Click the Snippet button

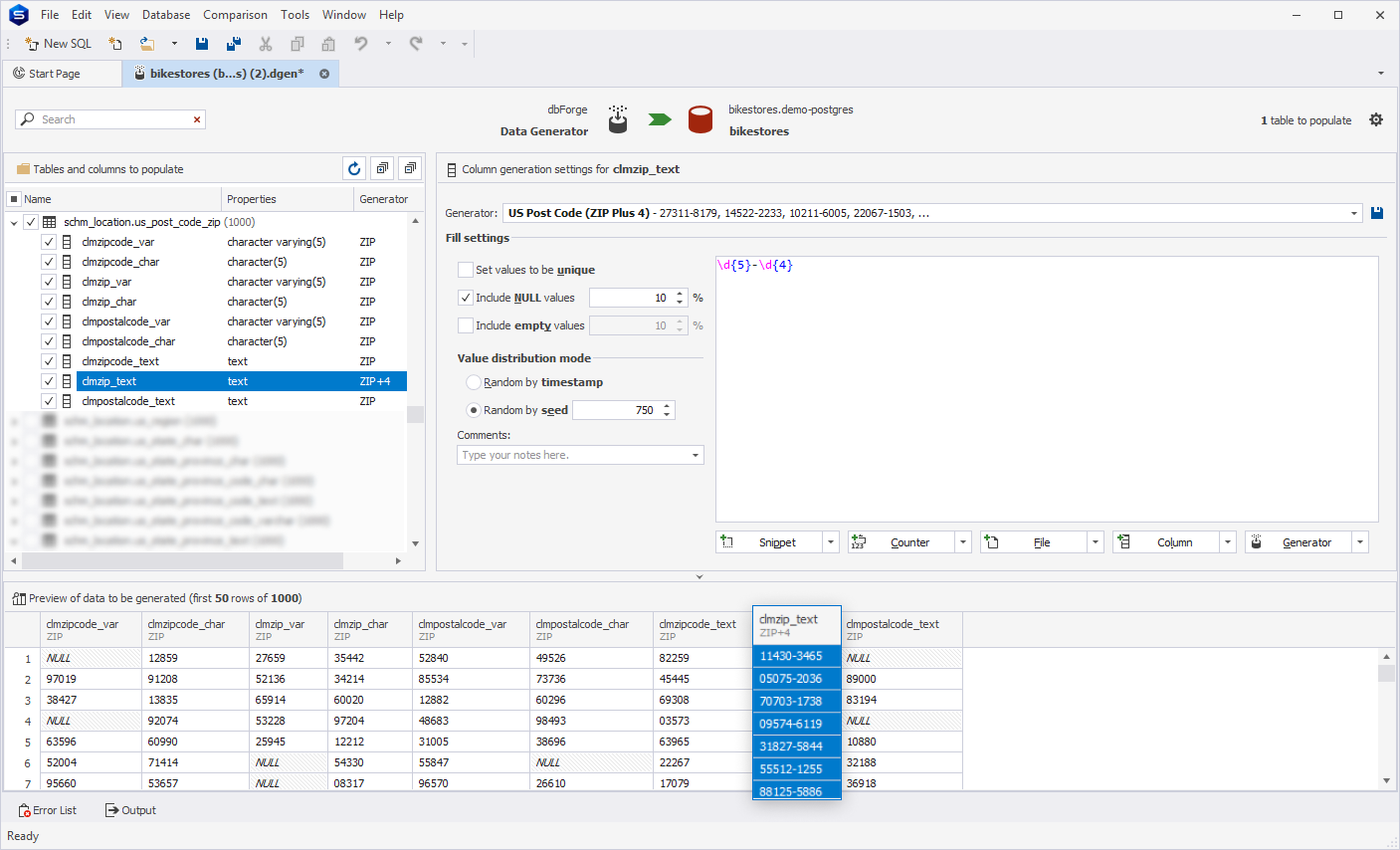769,542
